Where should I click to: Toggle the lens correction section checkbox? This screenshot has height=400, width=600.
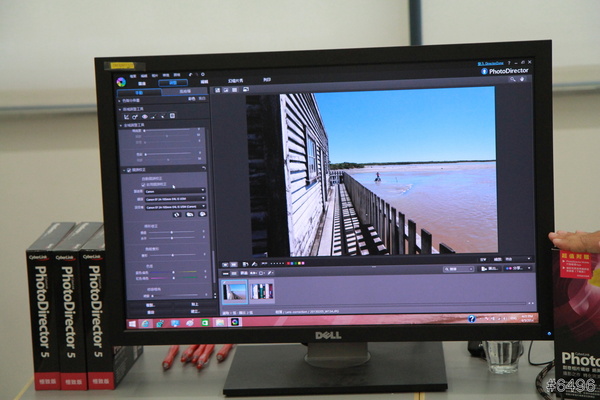(129, 170)
